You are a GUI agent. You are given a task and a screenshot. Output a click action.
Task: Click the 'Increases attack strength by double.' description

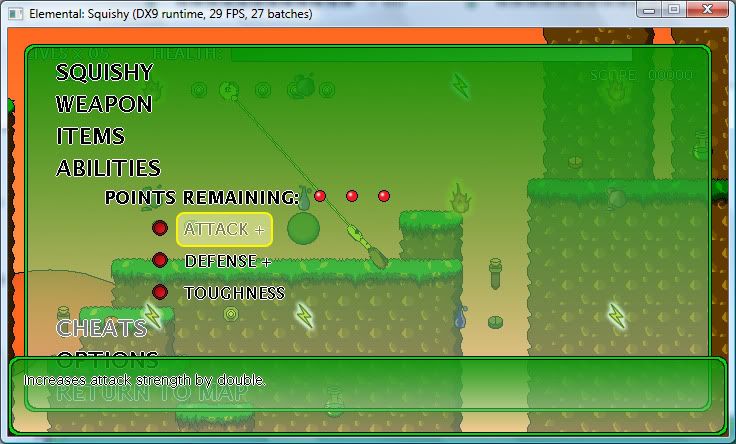pyautogui.click(x=145, y=380)
